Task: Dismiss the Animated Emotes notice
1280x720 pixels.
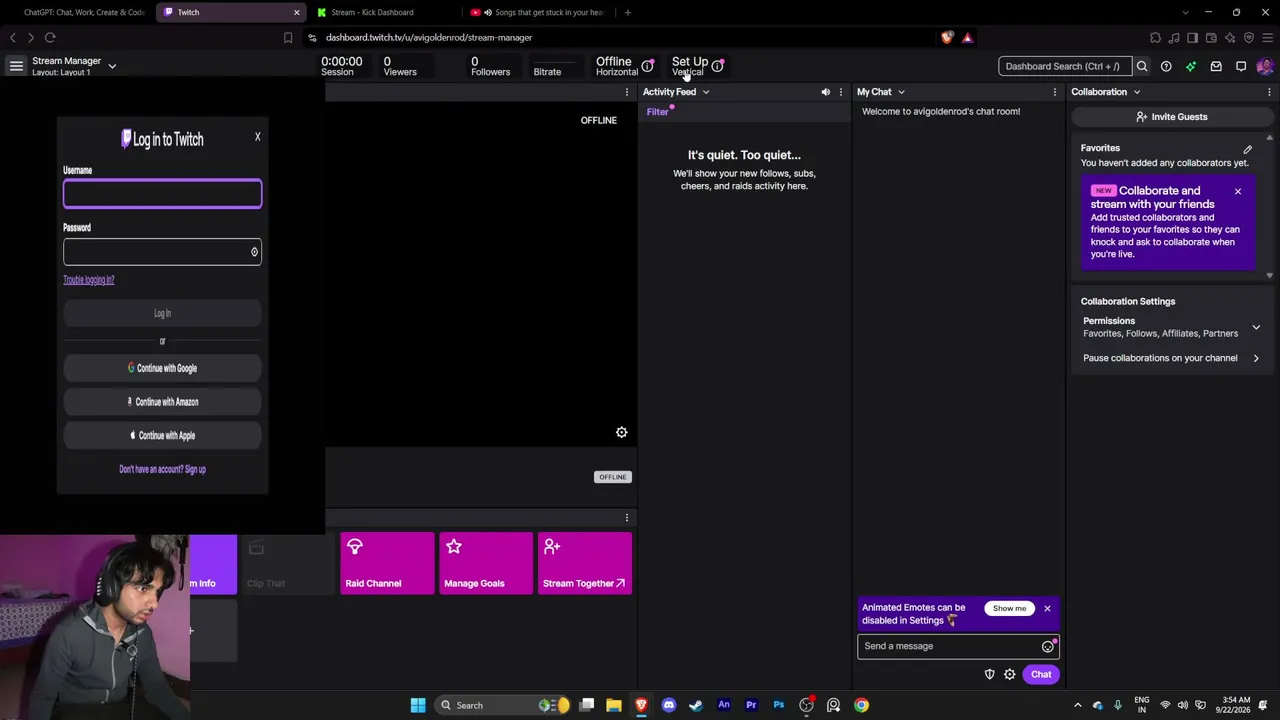Action: click(1047, 608)
